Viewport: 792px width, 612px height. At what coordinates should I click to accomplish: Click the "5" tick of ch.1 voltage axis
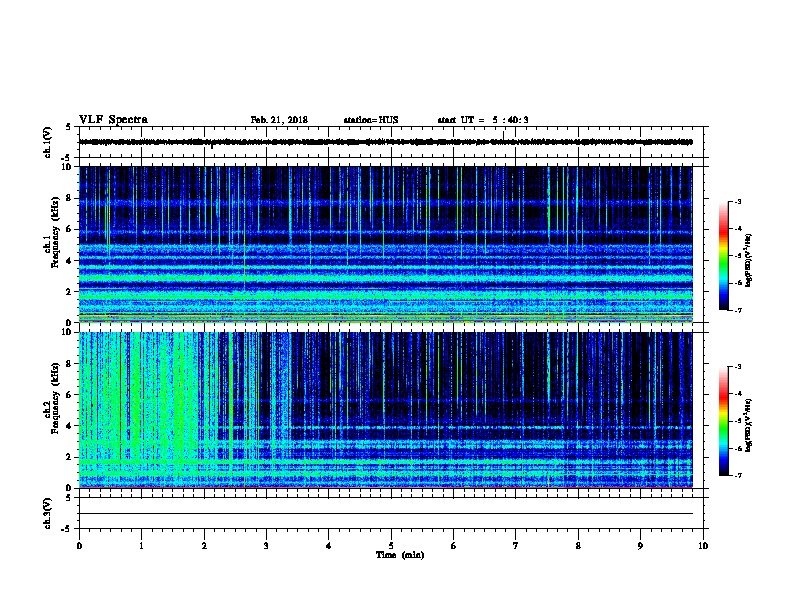coord(69,127)
